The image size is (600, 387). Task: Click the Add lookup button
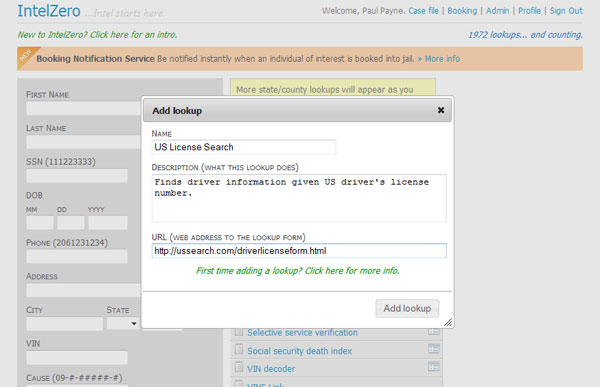(x=407, y=309)
